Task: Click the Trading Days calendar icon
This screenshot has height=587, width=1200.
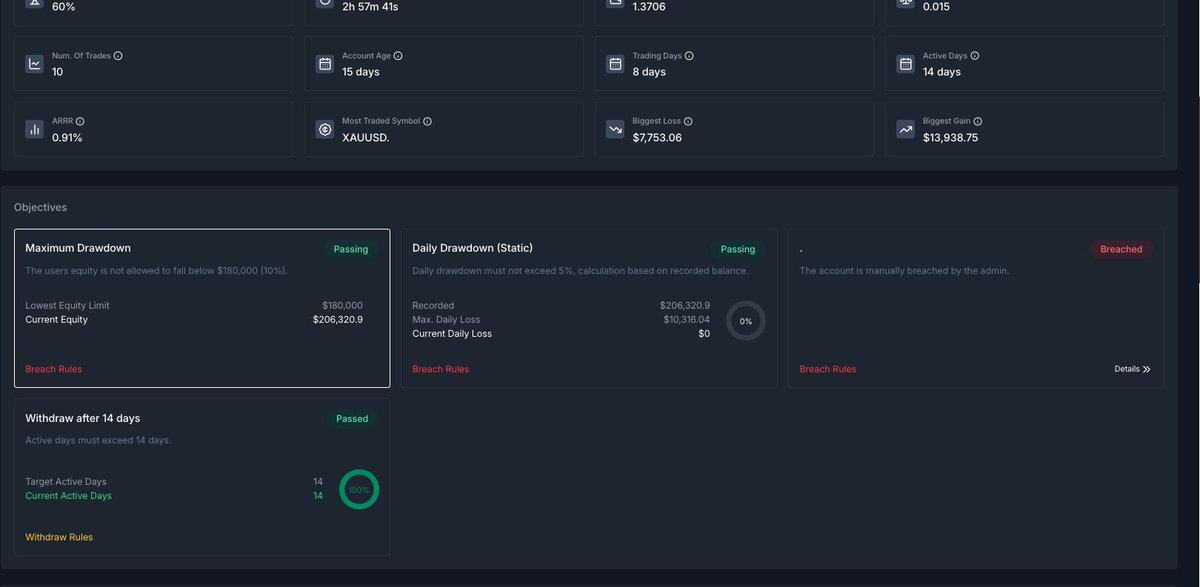Action: [615, 64]
